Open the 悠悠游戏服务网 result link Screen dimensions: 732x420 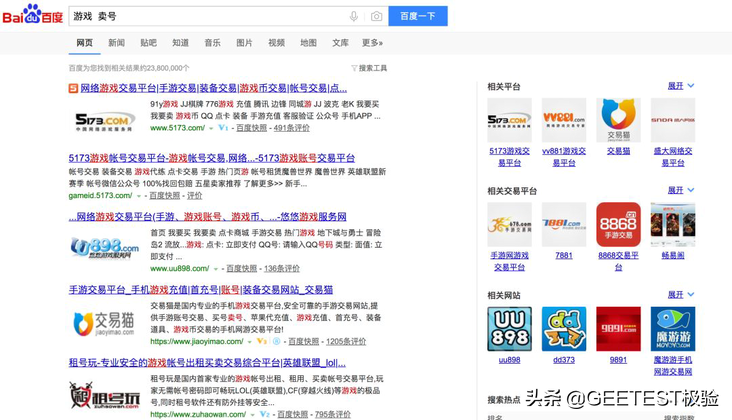pyautogui.click(x=207, y=217)
